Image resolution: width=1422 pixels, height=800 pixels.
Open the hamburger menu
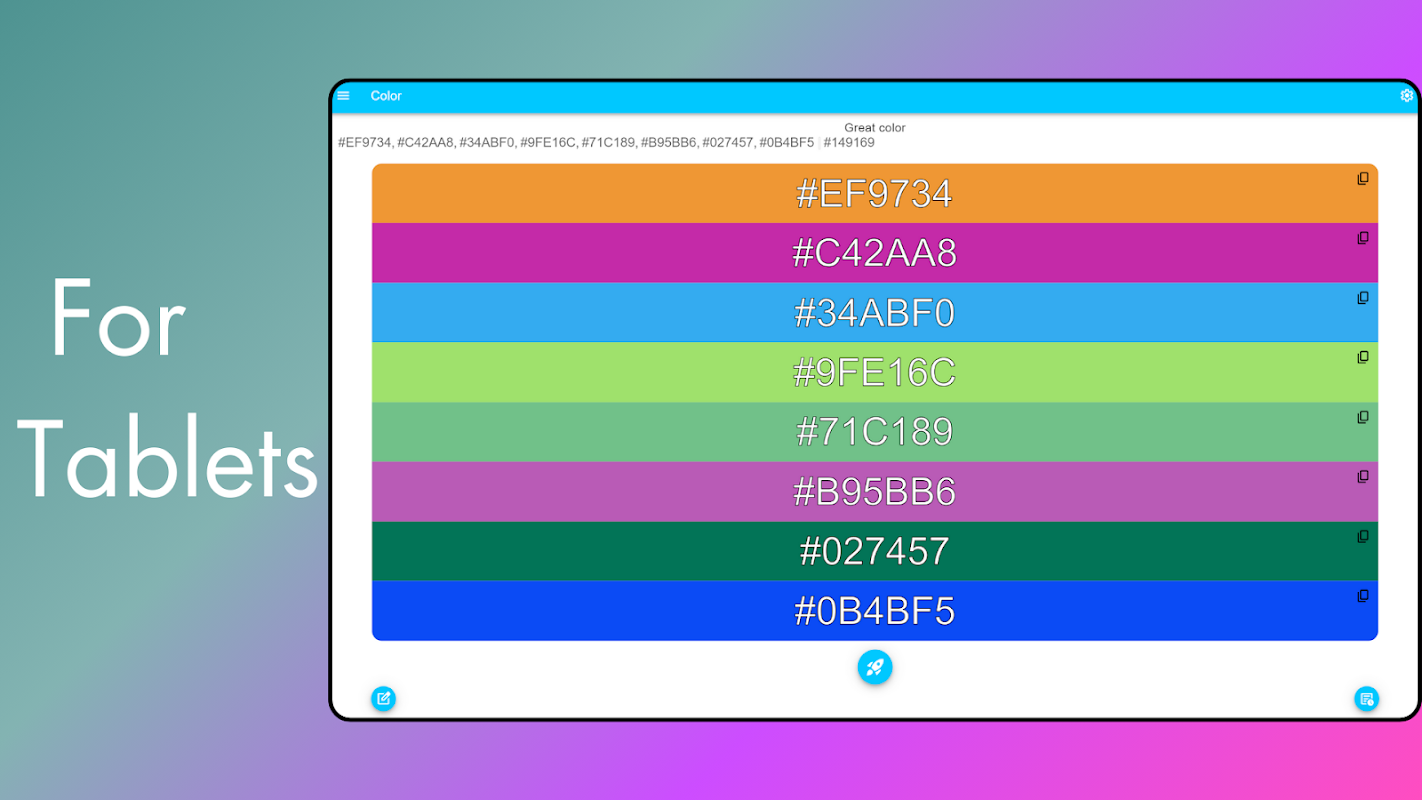(x=344, y=96)
